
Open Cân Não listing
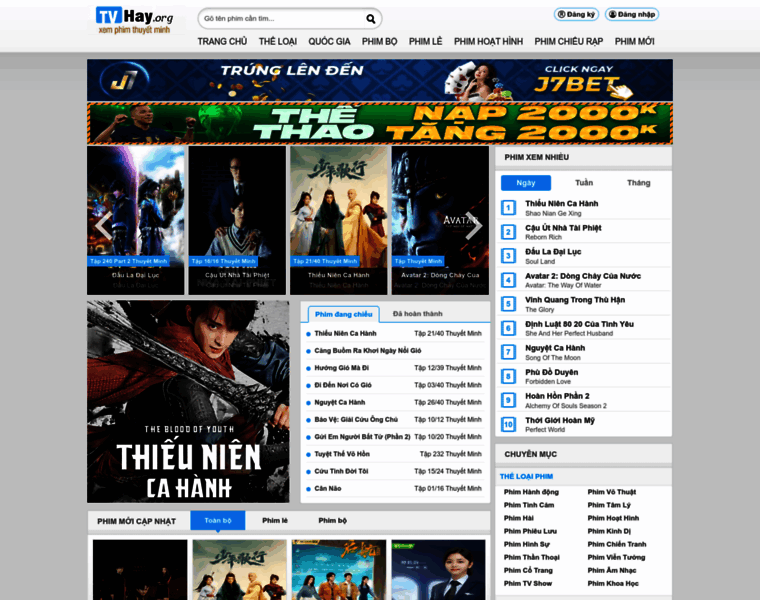coord(328,488)
